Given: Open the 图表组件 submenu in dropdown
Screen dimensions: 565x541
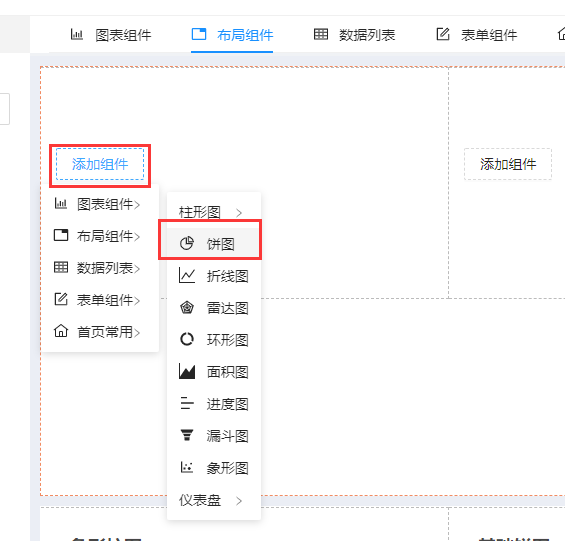Looking at the screenshot, I should tap(97, 204).
